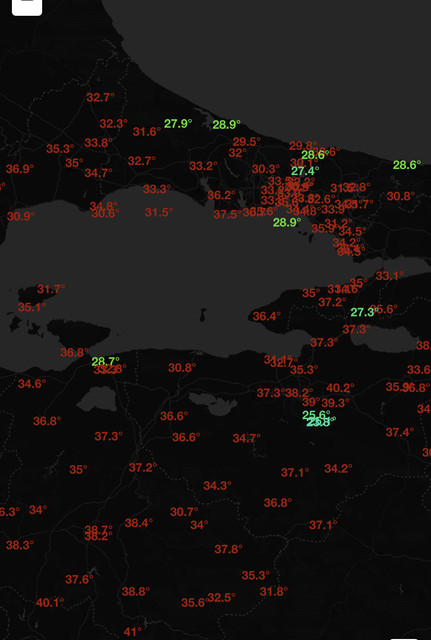Select the 32.5° temperature label

222,598
